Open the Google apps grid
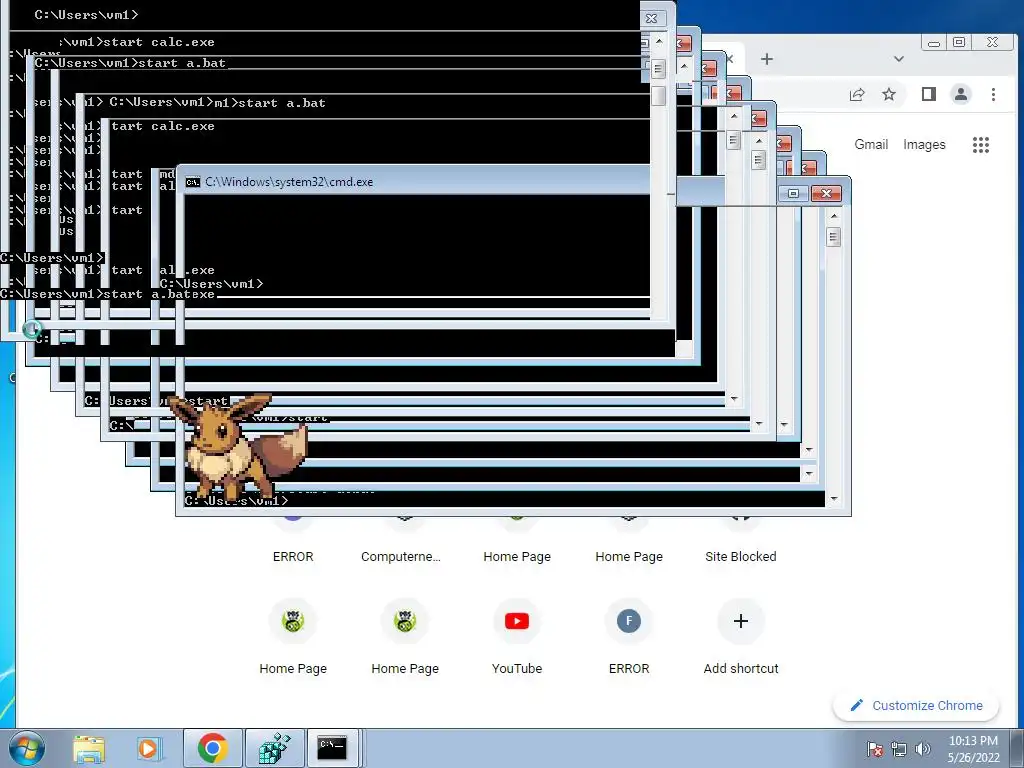 (981, 145)
